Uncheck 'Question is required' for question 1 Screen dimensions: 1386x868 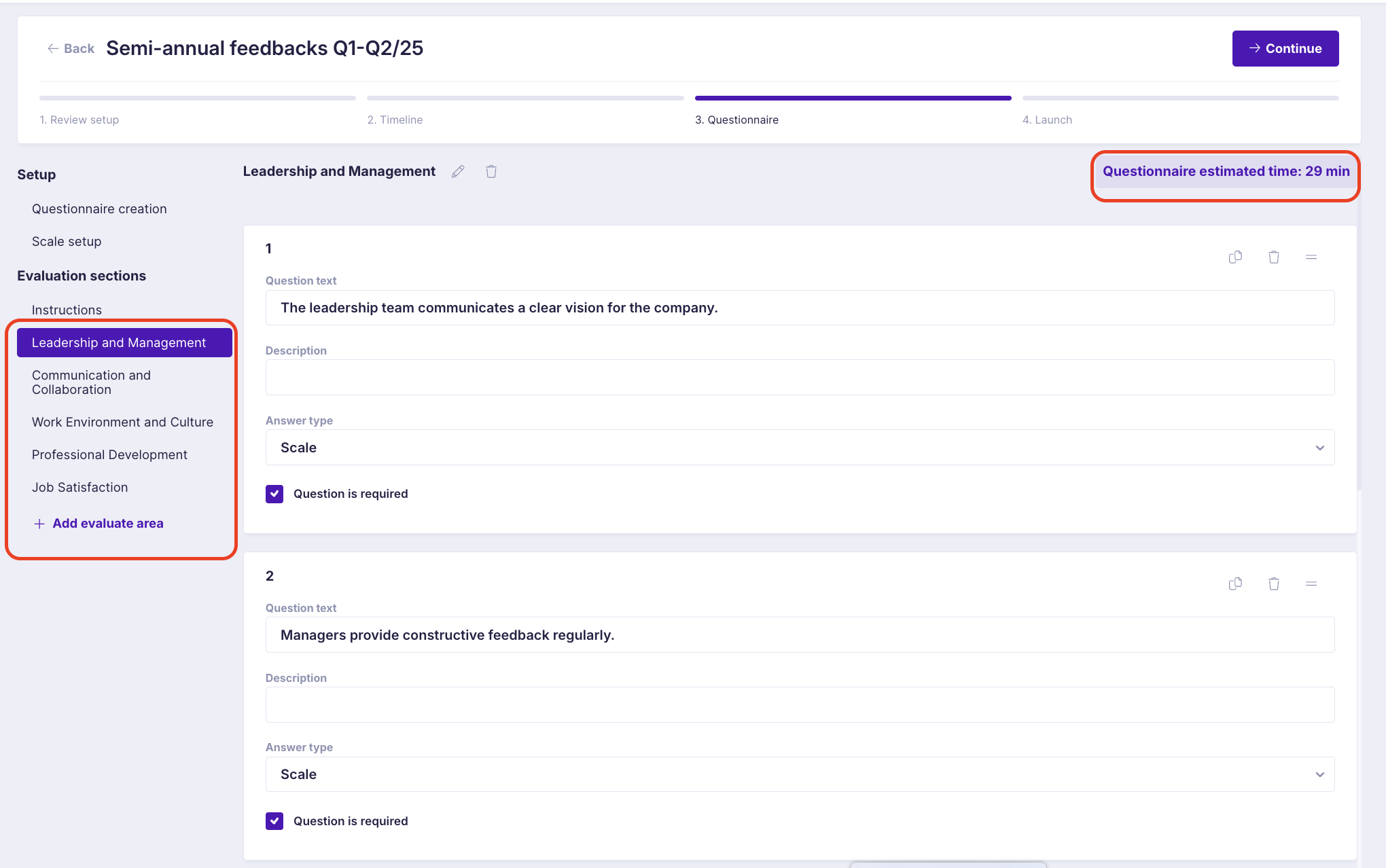pos(274,494)
